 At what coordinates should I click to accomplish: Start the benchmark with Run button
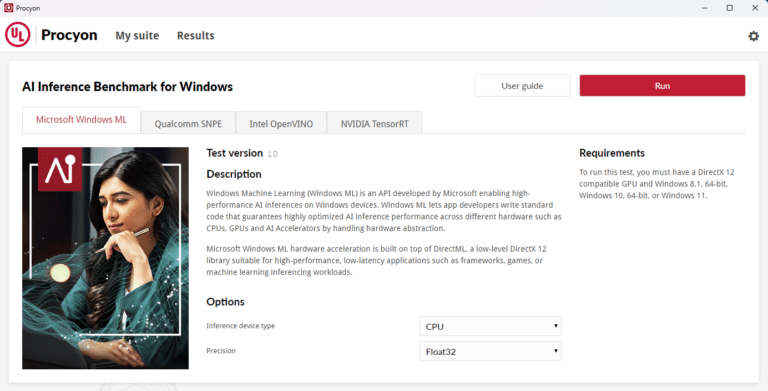(662, 86)
